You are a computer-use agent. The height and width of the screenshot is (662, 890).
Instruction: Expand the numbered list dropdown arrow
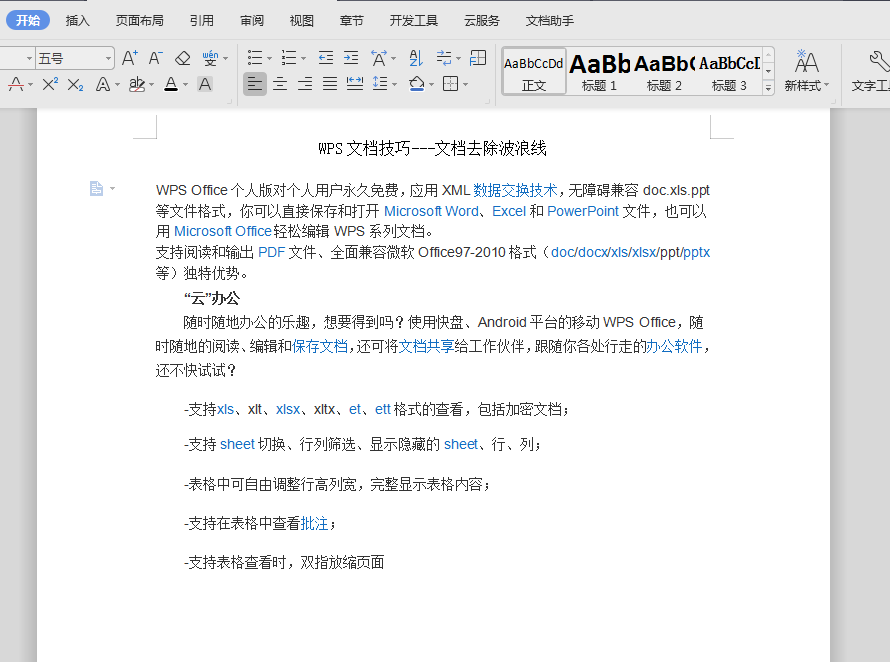[303, 58]
